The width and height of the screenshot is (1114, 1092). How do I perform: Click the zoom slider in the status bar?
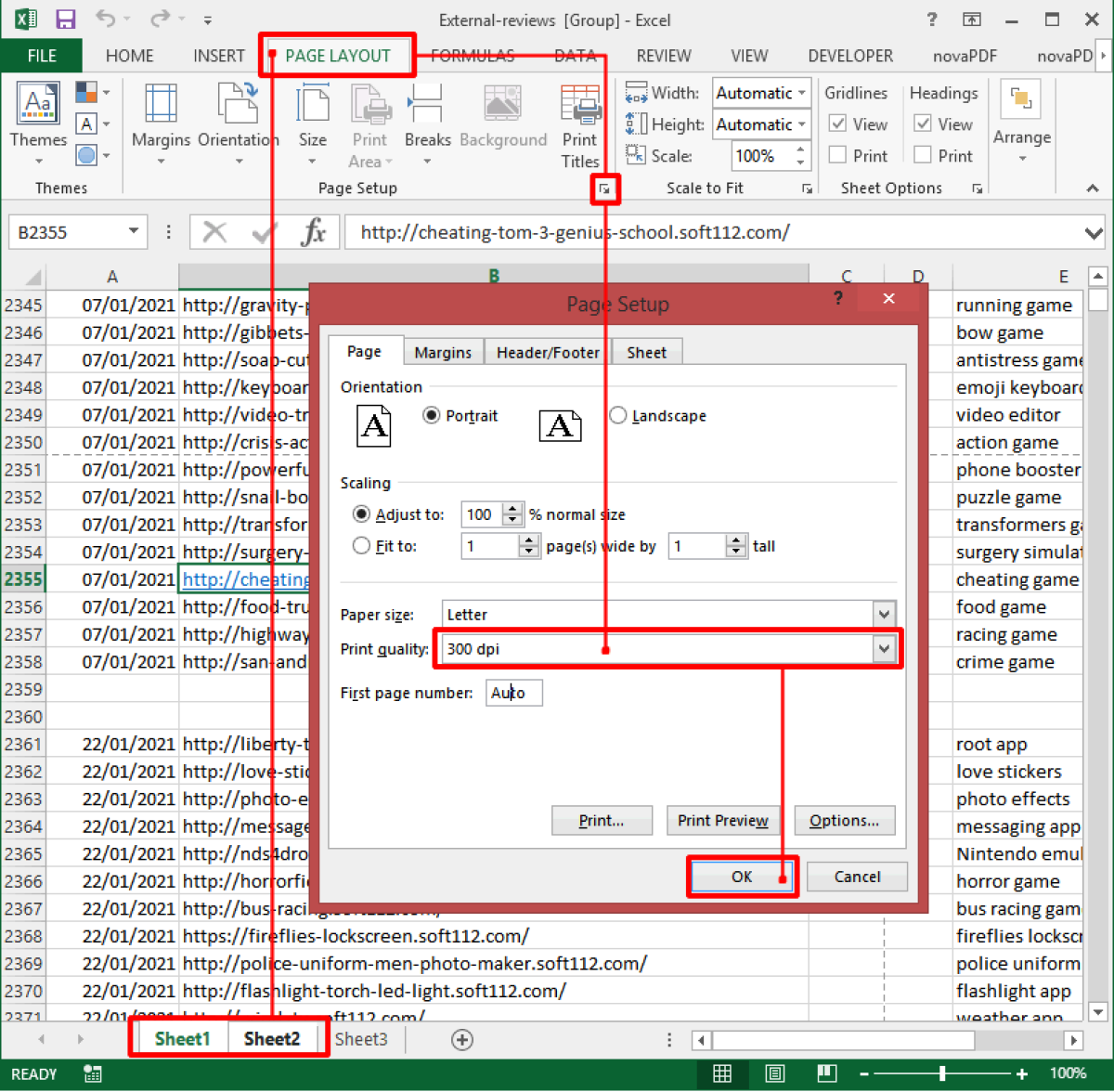tap(942, 1073)
